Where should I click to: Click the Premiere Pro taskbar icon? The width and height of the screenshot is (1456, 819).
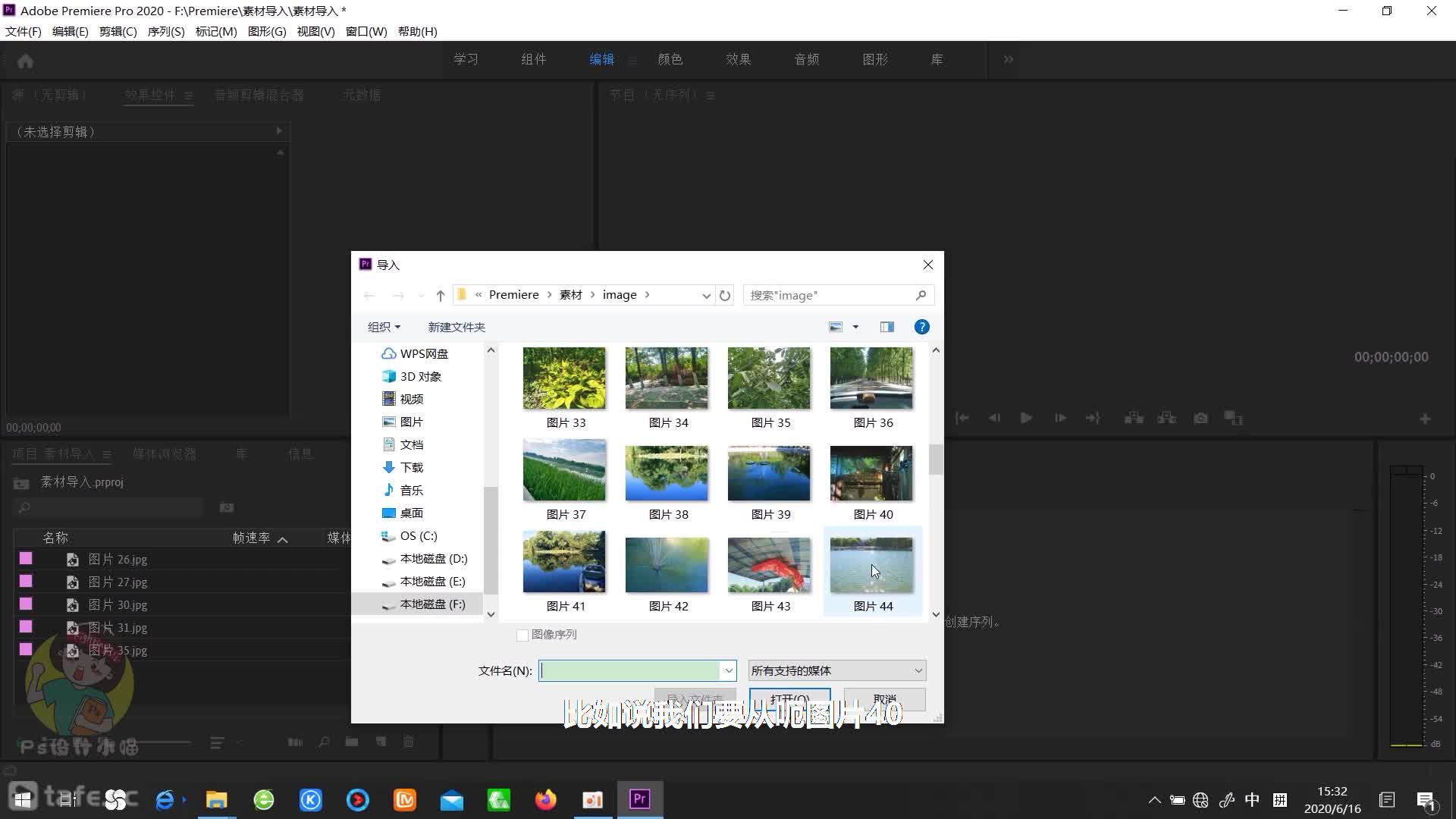coord(639,799)
